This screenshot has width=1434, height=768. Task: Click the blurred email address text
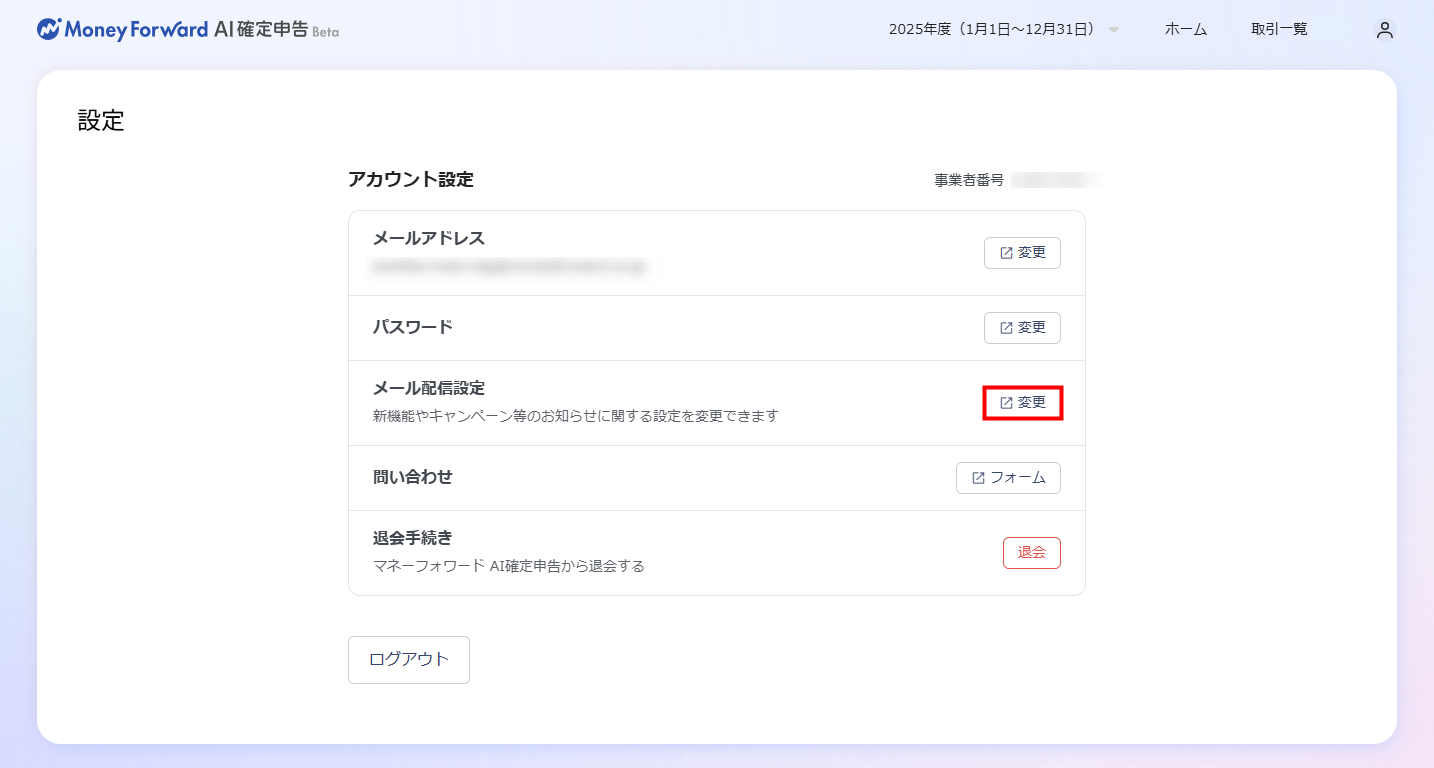(508, 267)
